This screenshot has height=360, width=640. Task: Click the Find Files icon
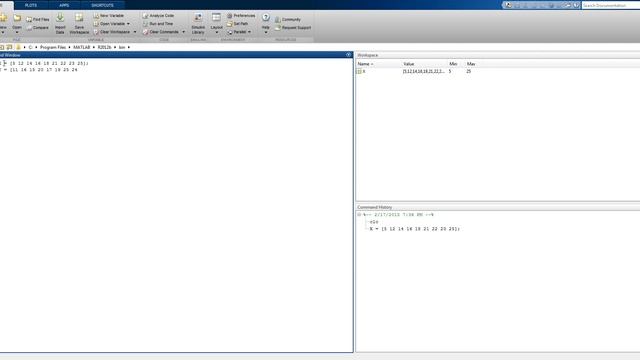[x=29, y=19]
